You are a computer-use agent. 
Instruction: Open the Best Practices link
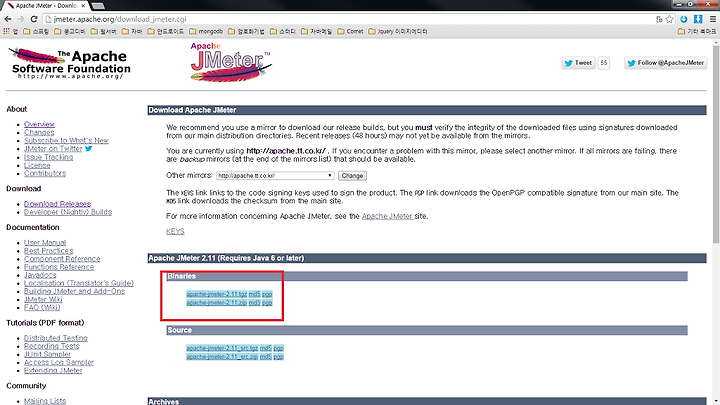48,251
